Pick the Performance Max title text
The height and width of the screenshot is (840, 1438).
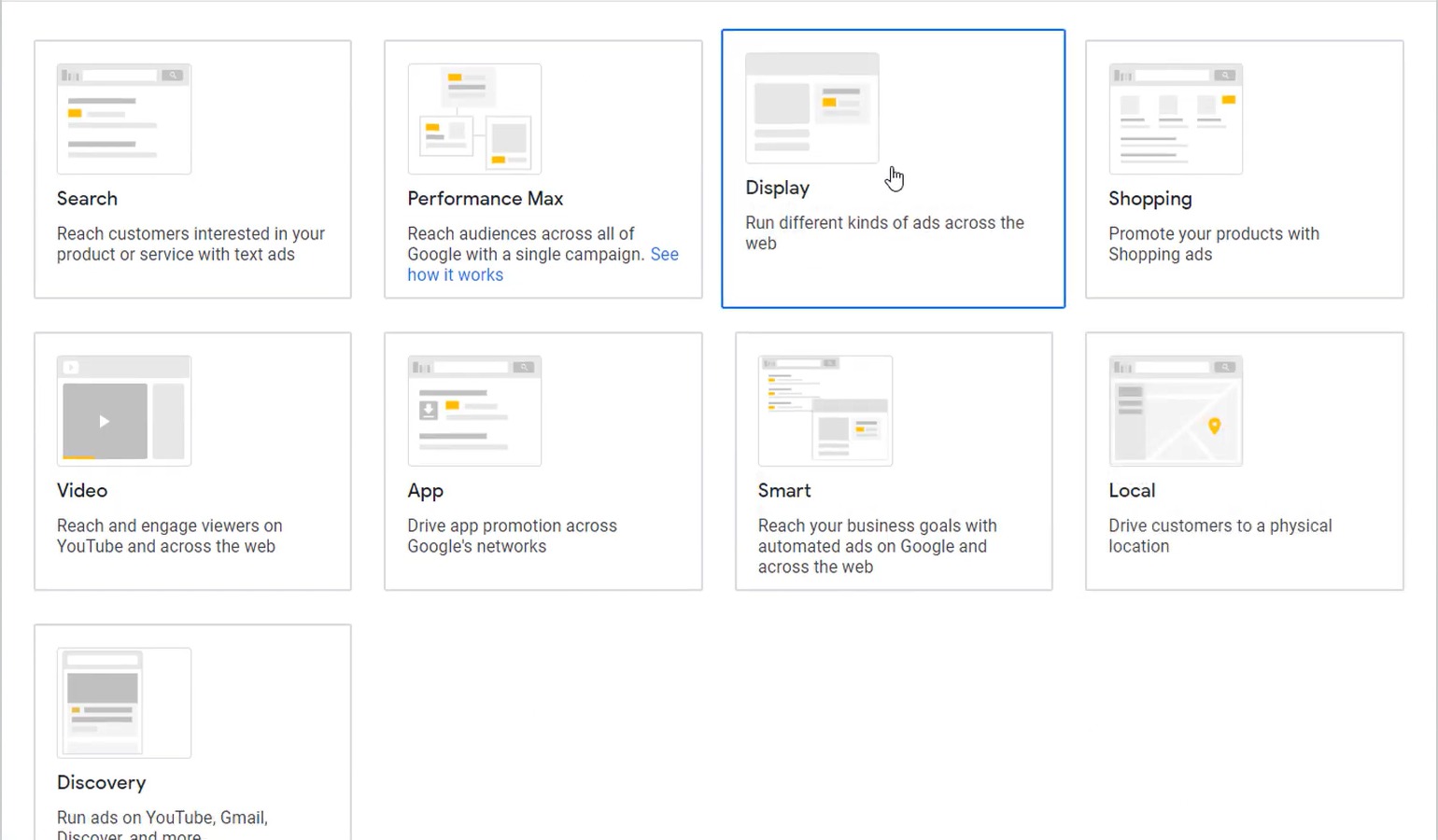click(x=485, y=199)
